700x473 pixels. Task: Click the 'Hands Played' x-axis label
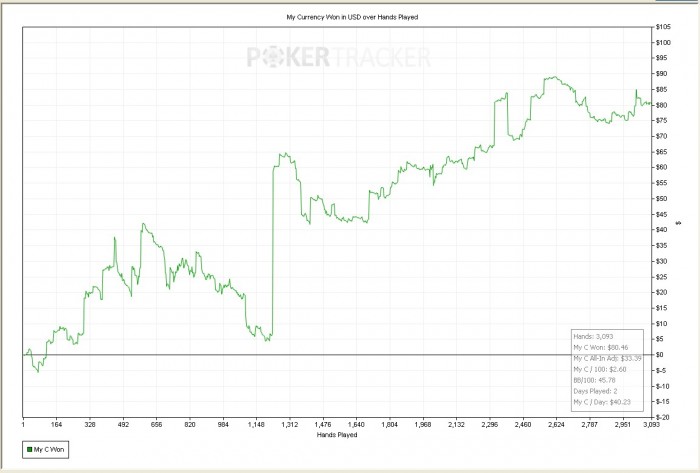337,435
